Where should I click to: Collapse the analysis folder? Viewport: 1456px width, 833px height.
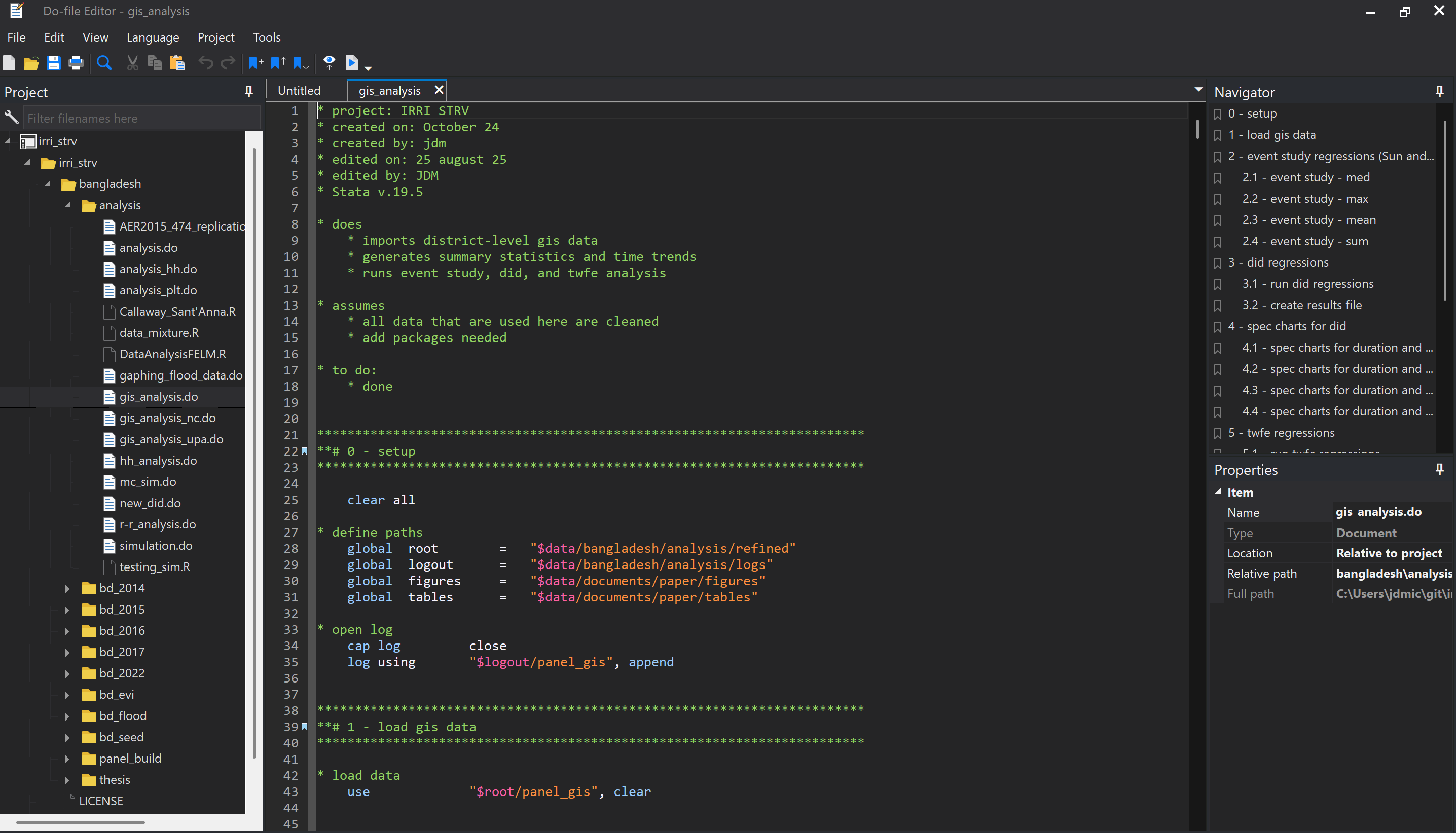tap(68, 205)
